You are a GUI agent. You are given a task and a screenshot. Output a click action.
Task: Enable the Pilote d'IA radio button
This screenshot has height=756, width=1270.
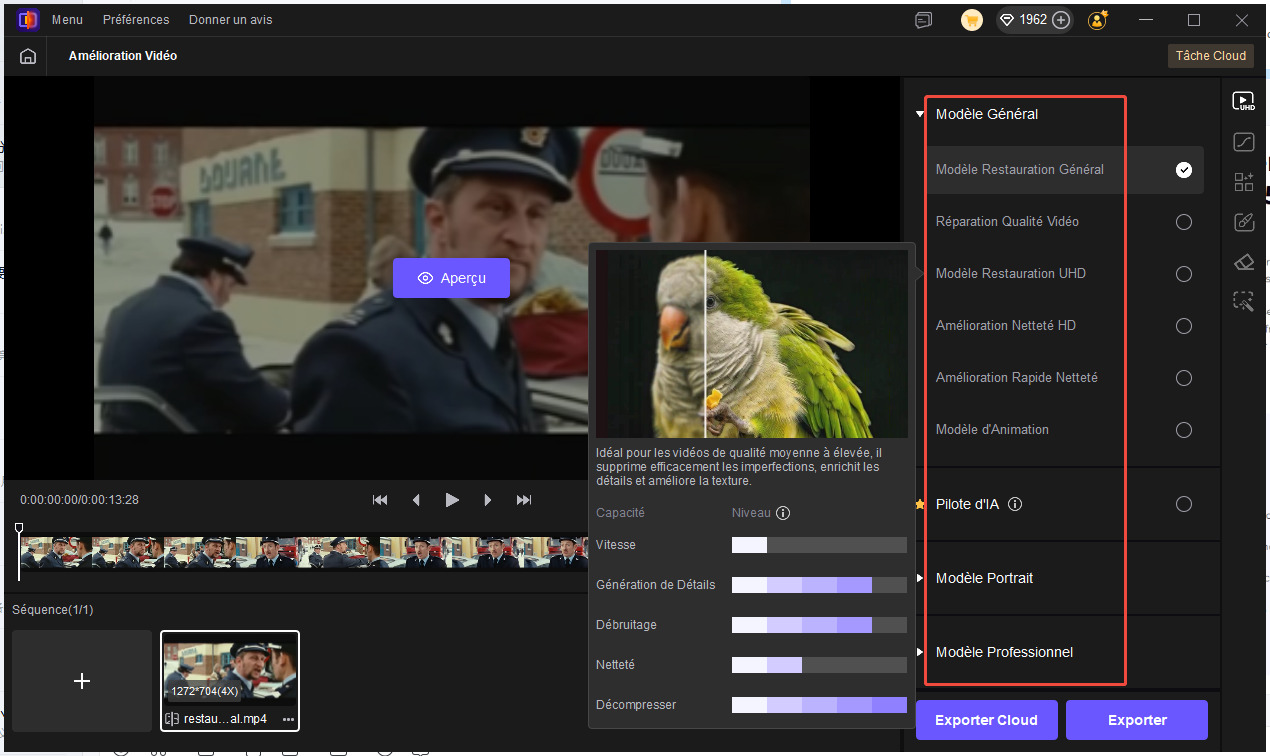click(1183, 504)
